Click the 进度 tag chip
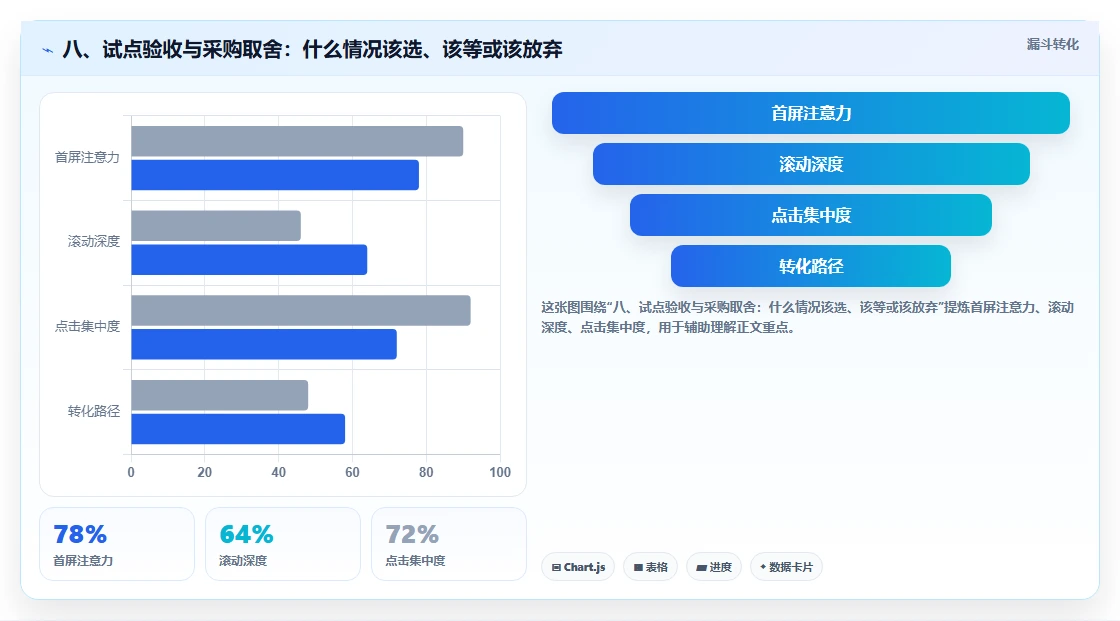Screen dimensions: 1120x621 pyautogui.click(x=714, y=567)
